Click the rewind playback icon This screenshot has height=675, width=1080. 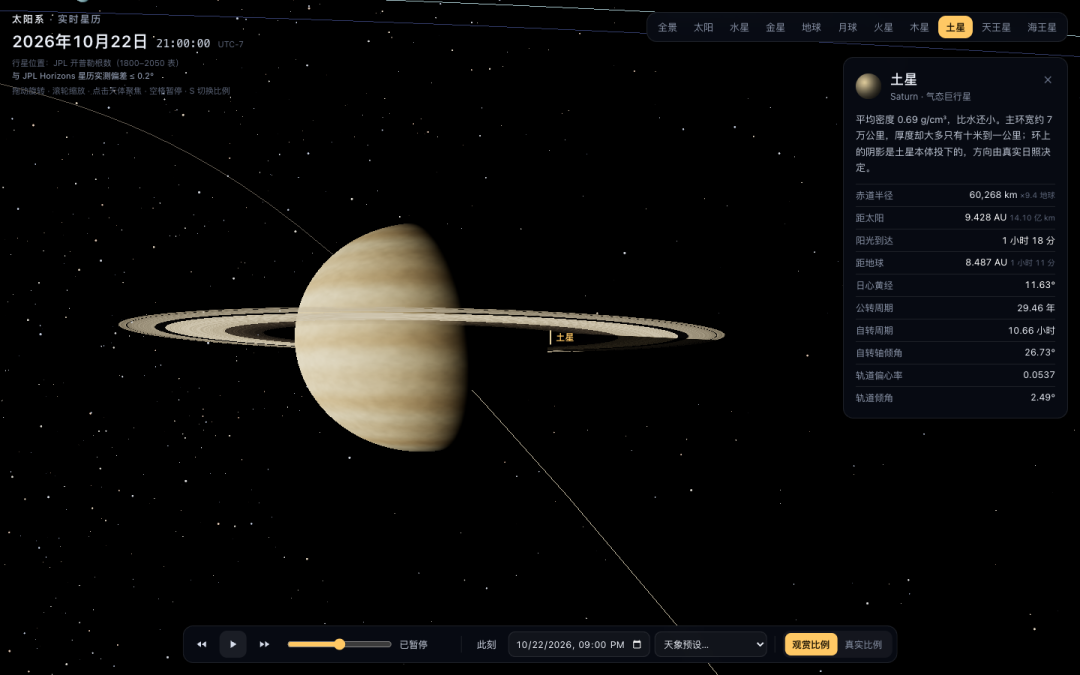coord(202,645)
